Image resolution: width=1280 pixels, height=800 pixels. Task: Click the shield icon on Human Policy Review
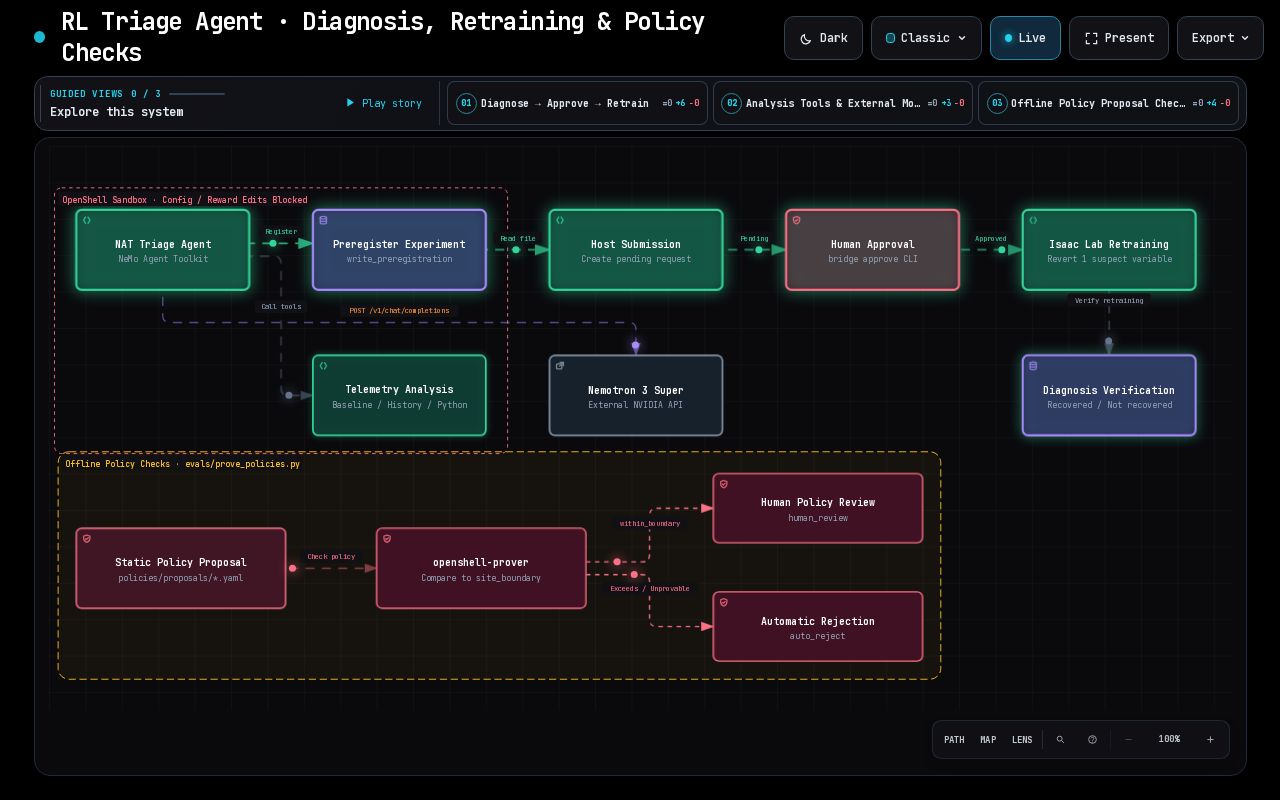point(724,484)
